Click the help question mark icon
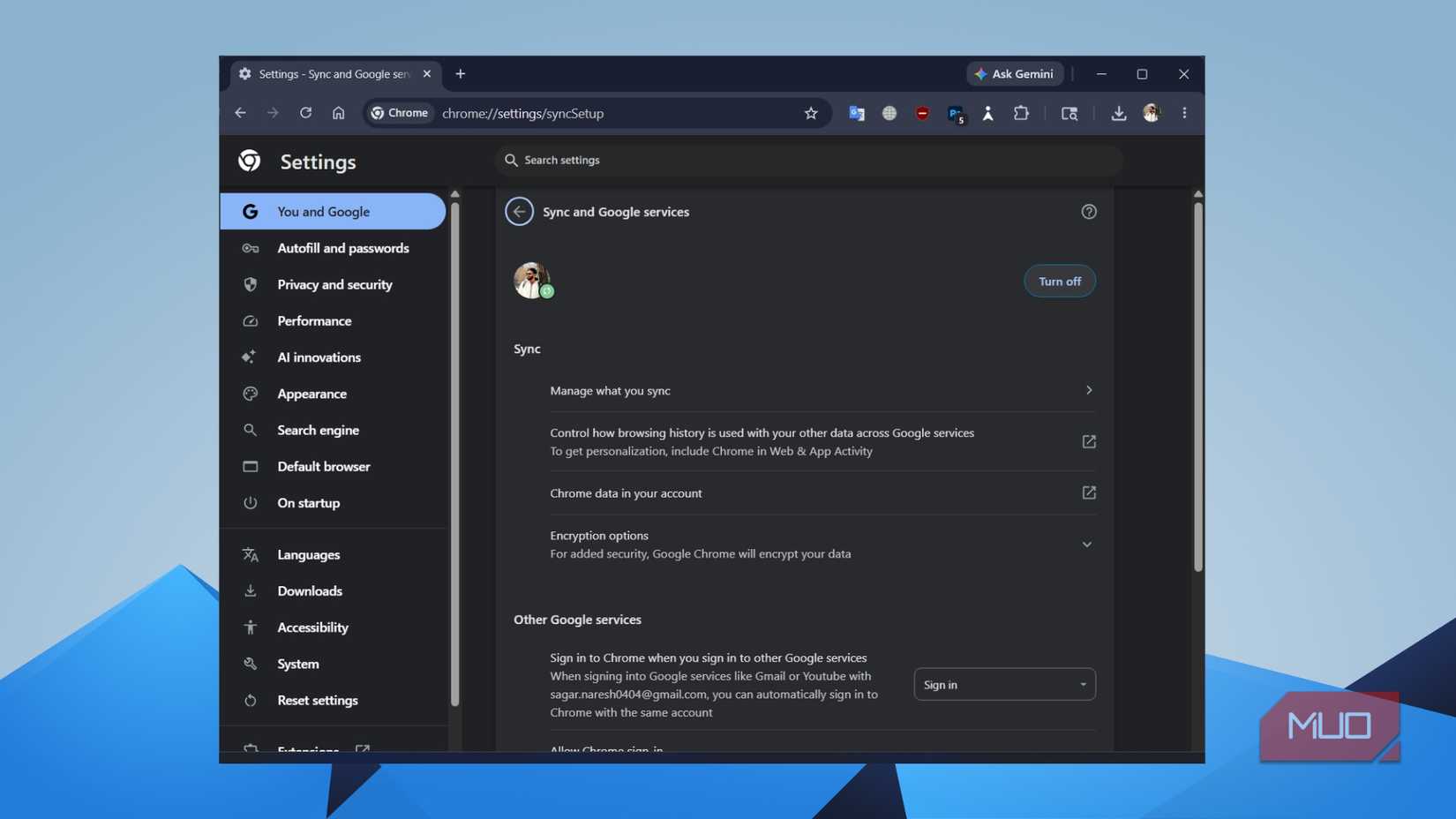The height and width of the screenshot is (819, 1456). 1089,212
